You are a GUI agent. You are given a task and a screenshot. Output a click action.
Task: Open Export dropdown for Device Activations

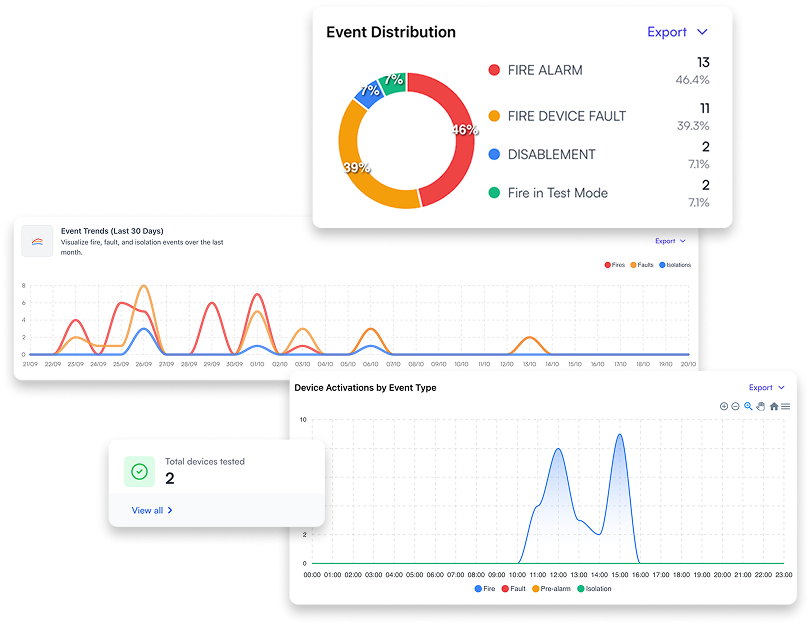coord(766,387)
